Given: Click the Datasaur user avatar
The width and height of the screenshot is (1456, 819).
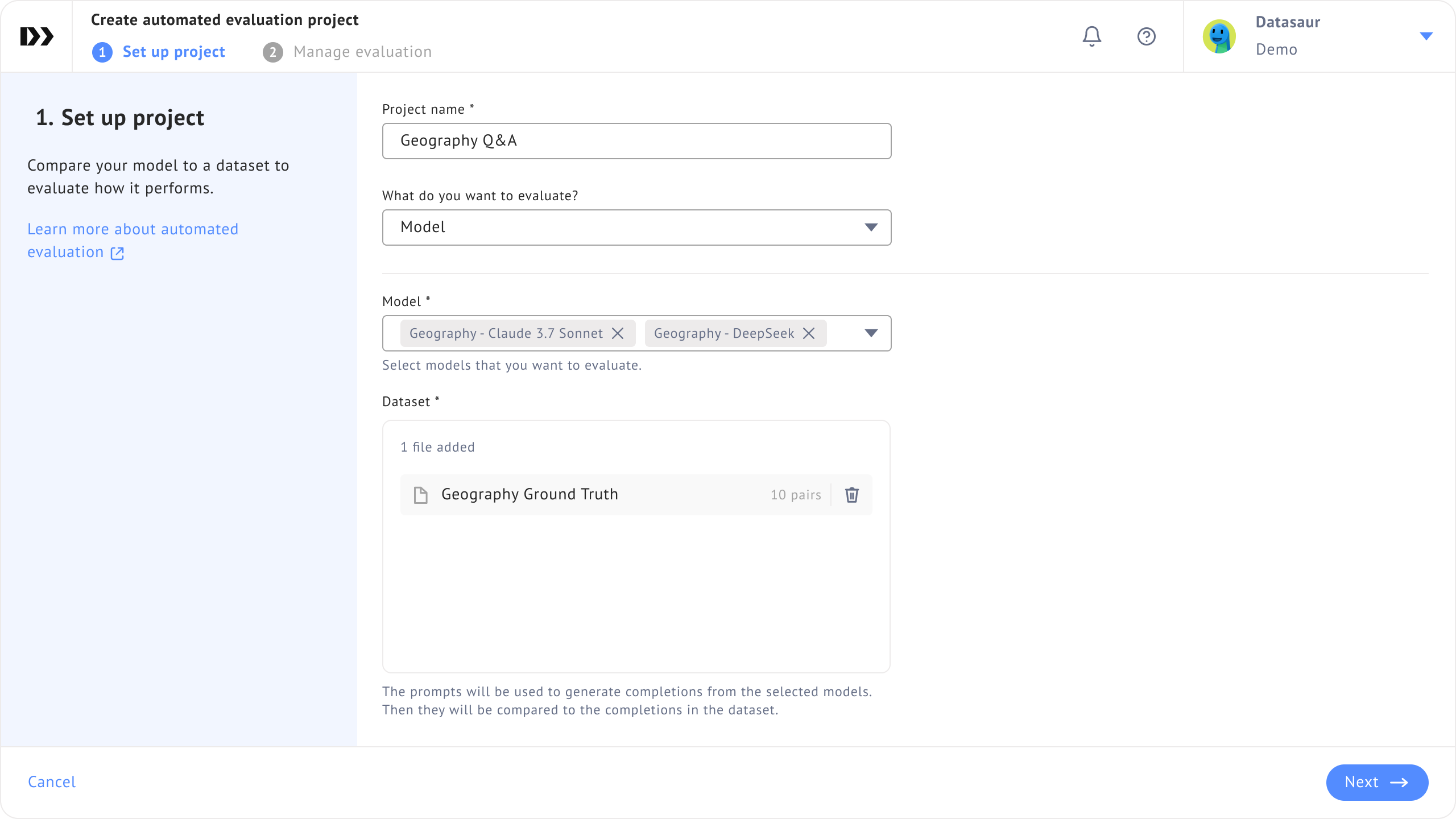Looking at the screenshot, I should 1219,36.
